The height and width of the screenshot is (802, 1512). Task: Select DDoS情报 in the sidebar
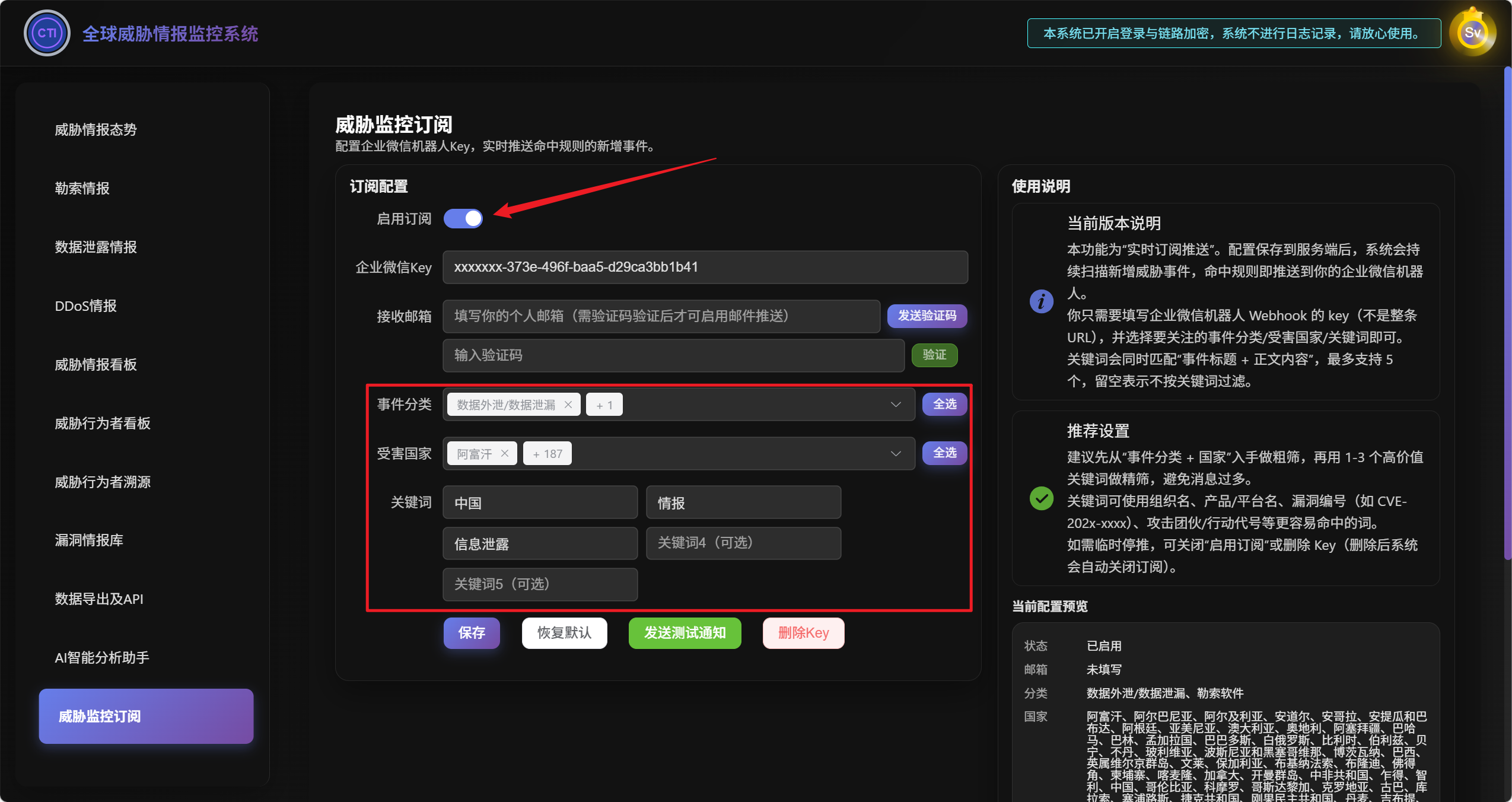(87, 306)
